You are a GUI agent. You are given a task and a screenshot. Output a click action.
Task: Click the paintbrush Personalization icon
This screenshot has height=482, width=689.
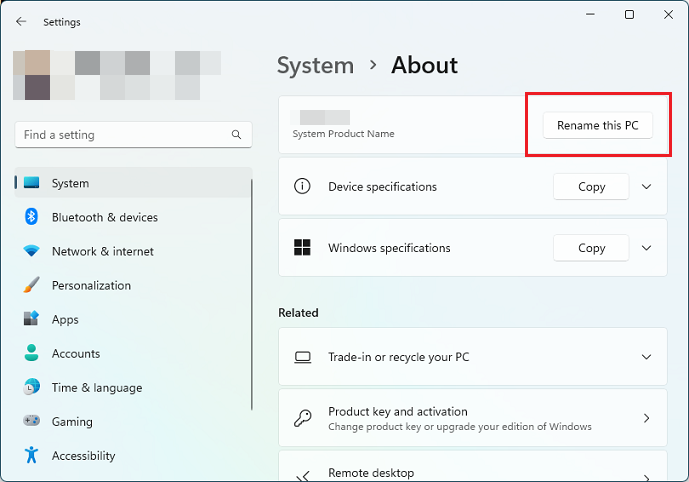click(31, 285)
